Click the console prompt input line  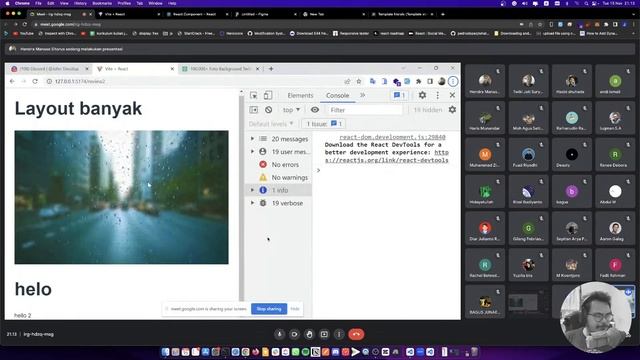pos(386,170)
